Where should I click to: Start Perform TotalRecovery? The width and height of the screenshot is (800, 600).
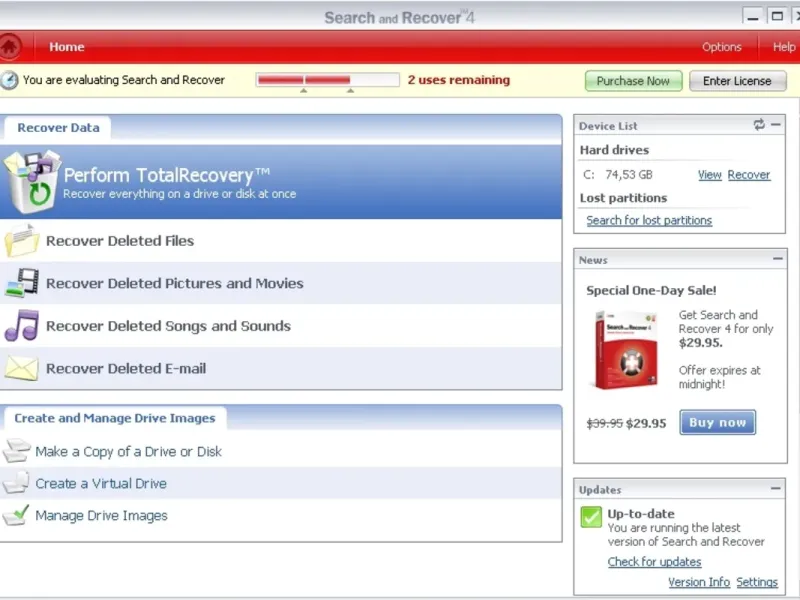tap(281, 182)
